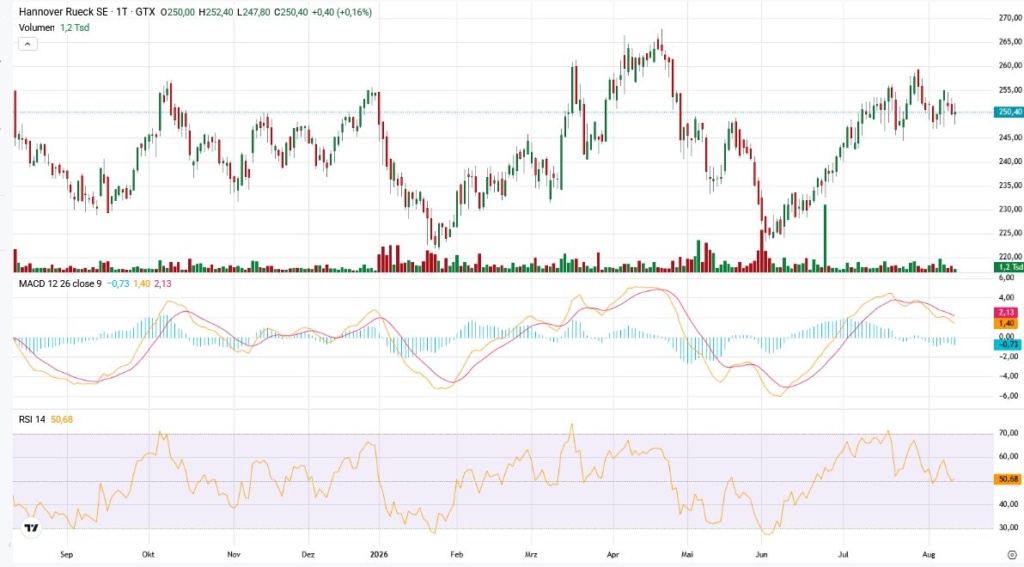Click the Dez label on time axis

(308, 555)
